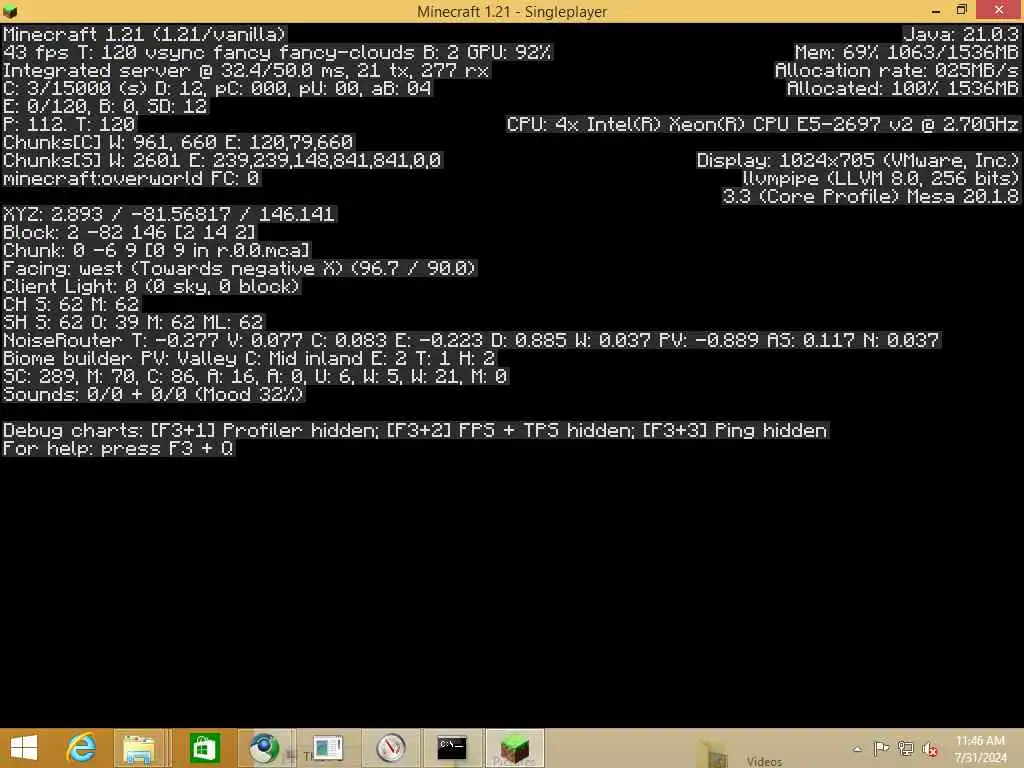Click the '3.3 (Core Profile) Mesa 20.1.8' line
This screenshot has height=768, width=1024.
coord(871,197)
